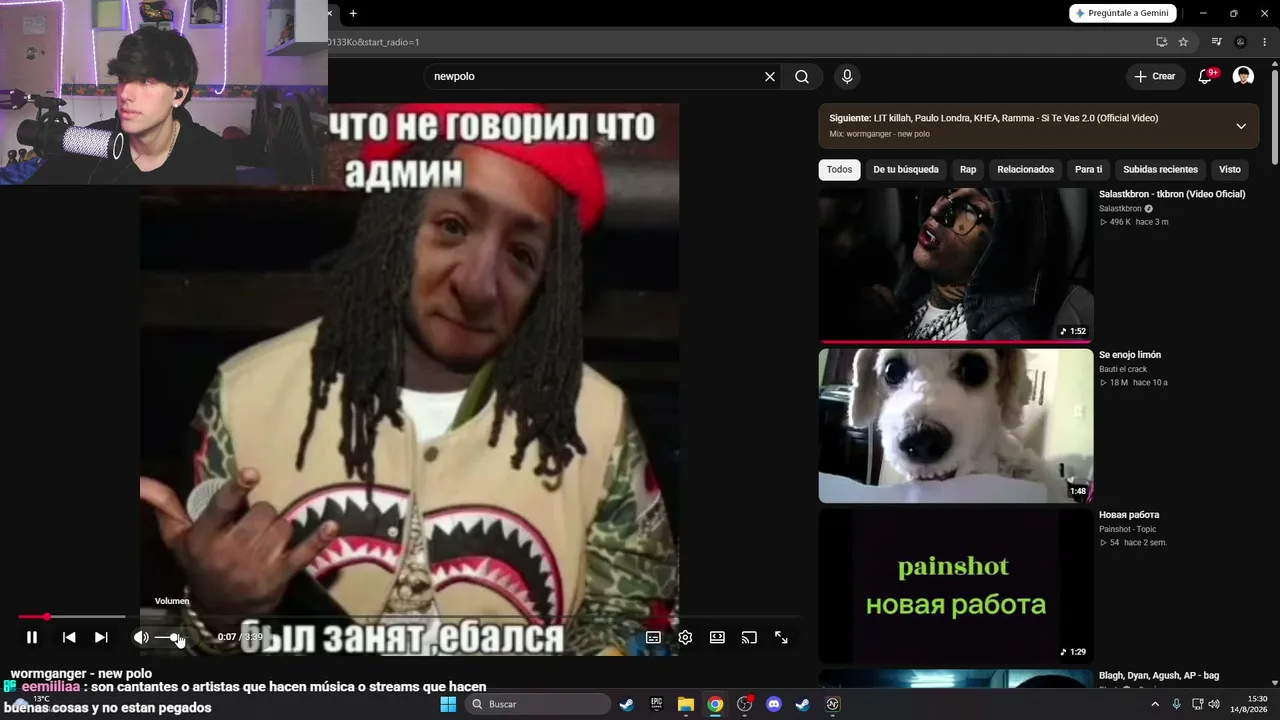Viewport: 1280px width, 720px height.
Task: Open the Chrome three-dot menu
Action: click(x=1264, y=42)
